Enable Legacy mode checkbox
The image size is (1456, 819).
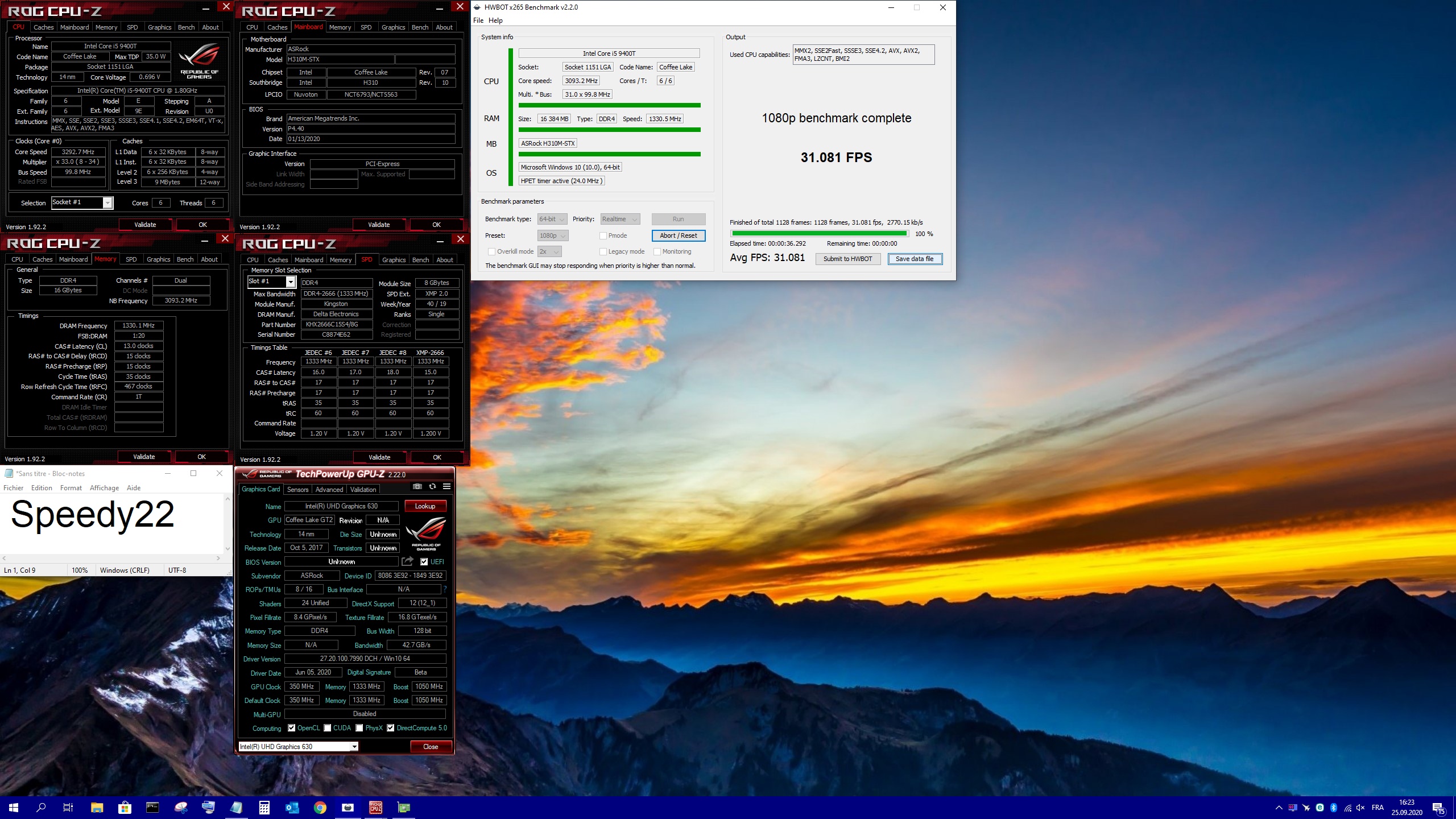click(x=603, y=251)
